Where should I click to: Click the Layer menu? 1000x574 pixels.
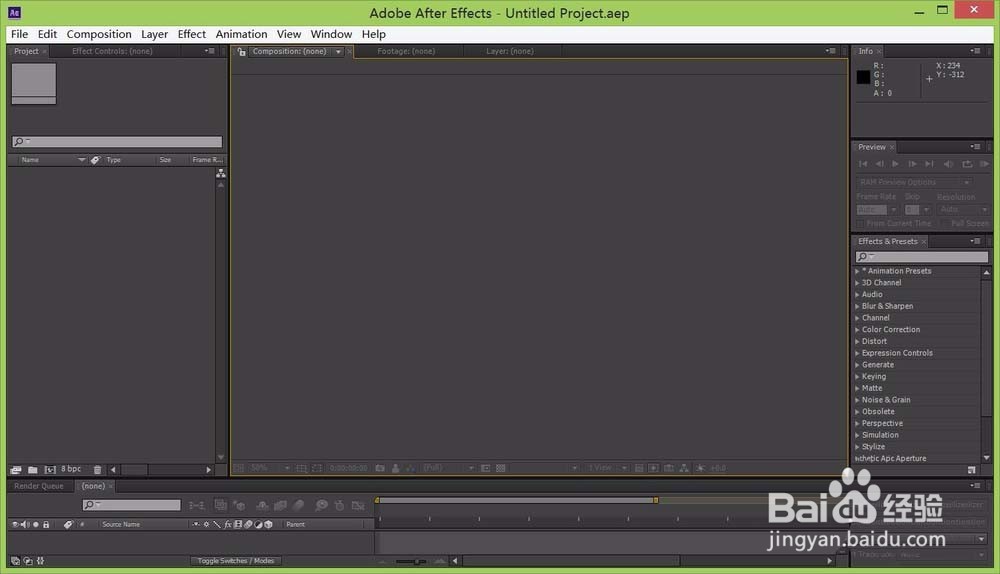(154, 34)
